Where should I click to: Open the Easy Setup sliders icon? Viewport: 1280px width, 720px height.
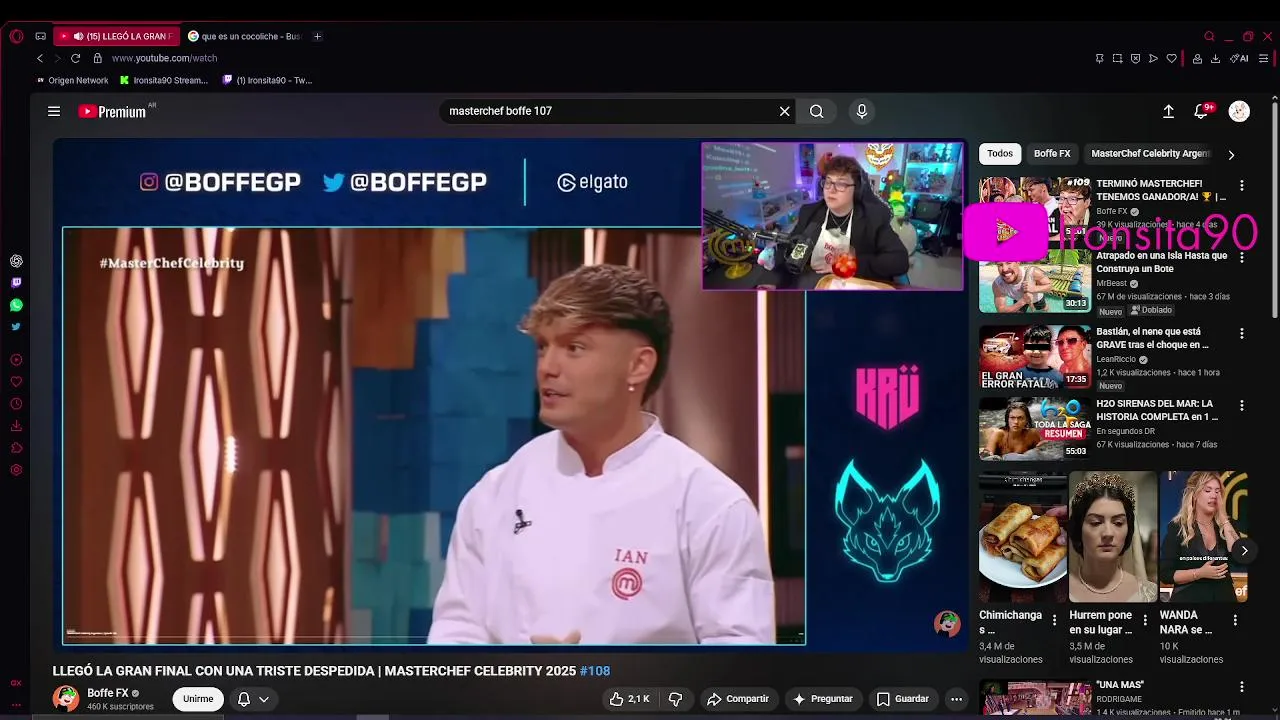[x=1264, y=58]
